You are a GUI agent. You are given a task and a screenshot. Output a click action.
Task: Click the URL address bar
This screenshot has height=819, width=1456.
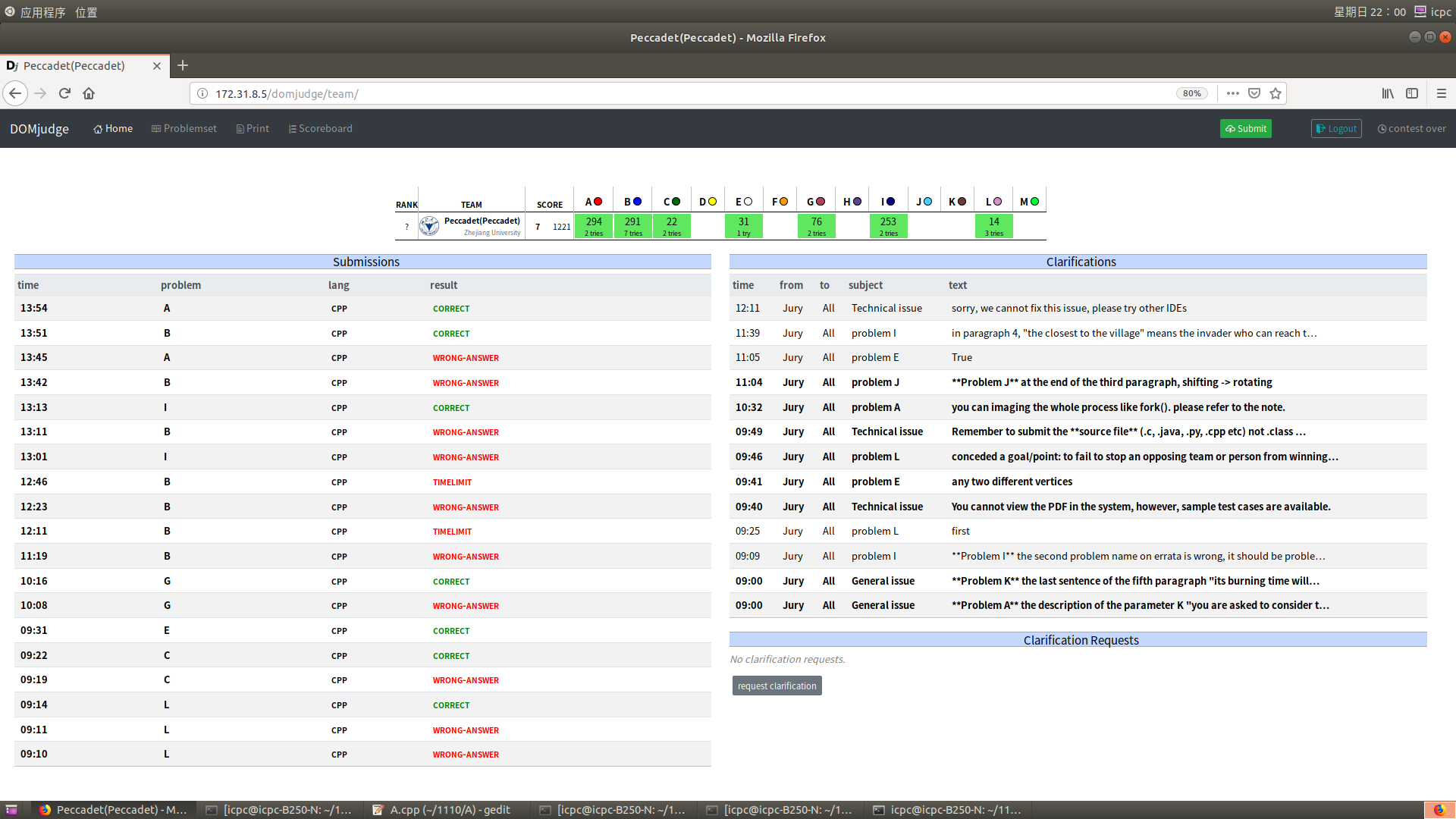click(x=682, y=93)
